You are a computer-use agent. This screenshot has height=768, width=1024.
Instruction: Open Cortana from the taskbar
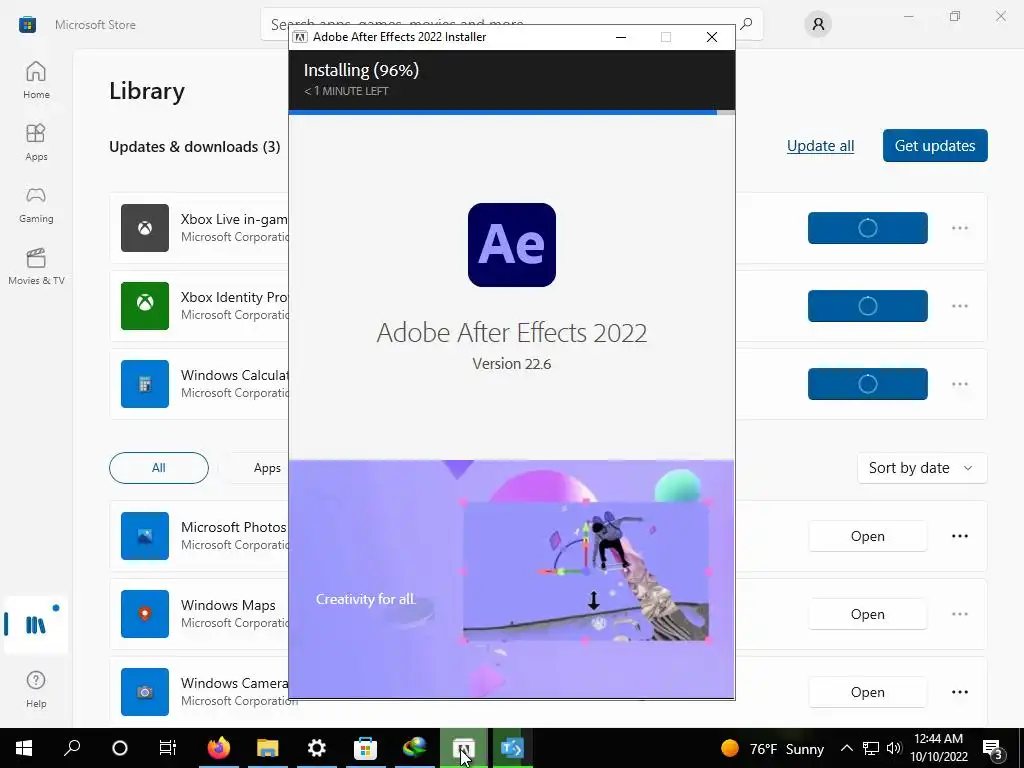tap(120, 748)
